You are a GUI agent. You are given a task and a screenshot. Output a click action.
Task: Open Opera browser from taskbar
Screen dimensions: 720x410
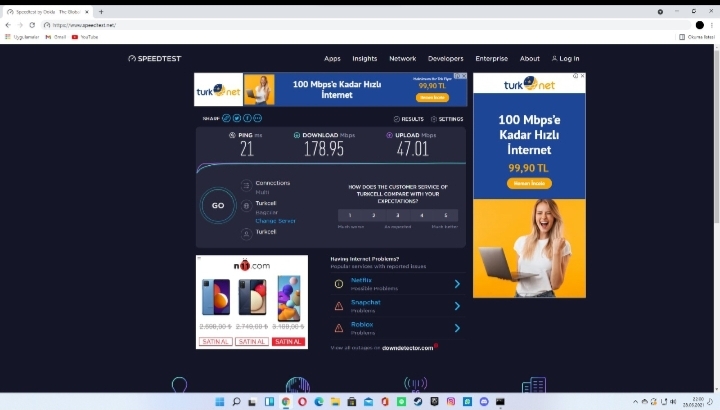tap(302, 402)
